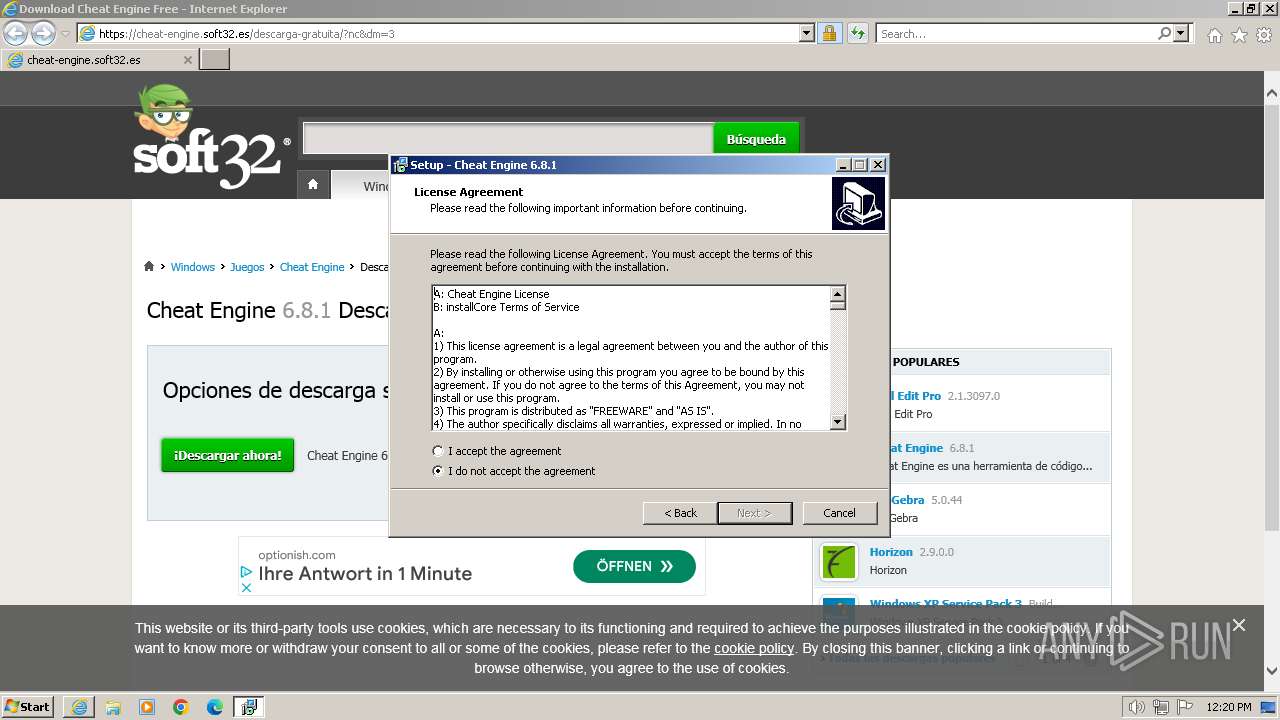Click inside the license agreement text box
The width and height of the screenshot is (1280, 720).
point(631,358)
